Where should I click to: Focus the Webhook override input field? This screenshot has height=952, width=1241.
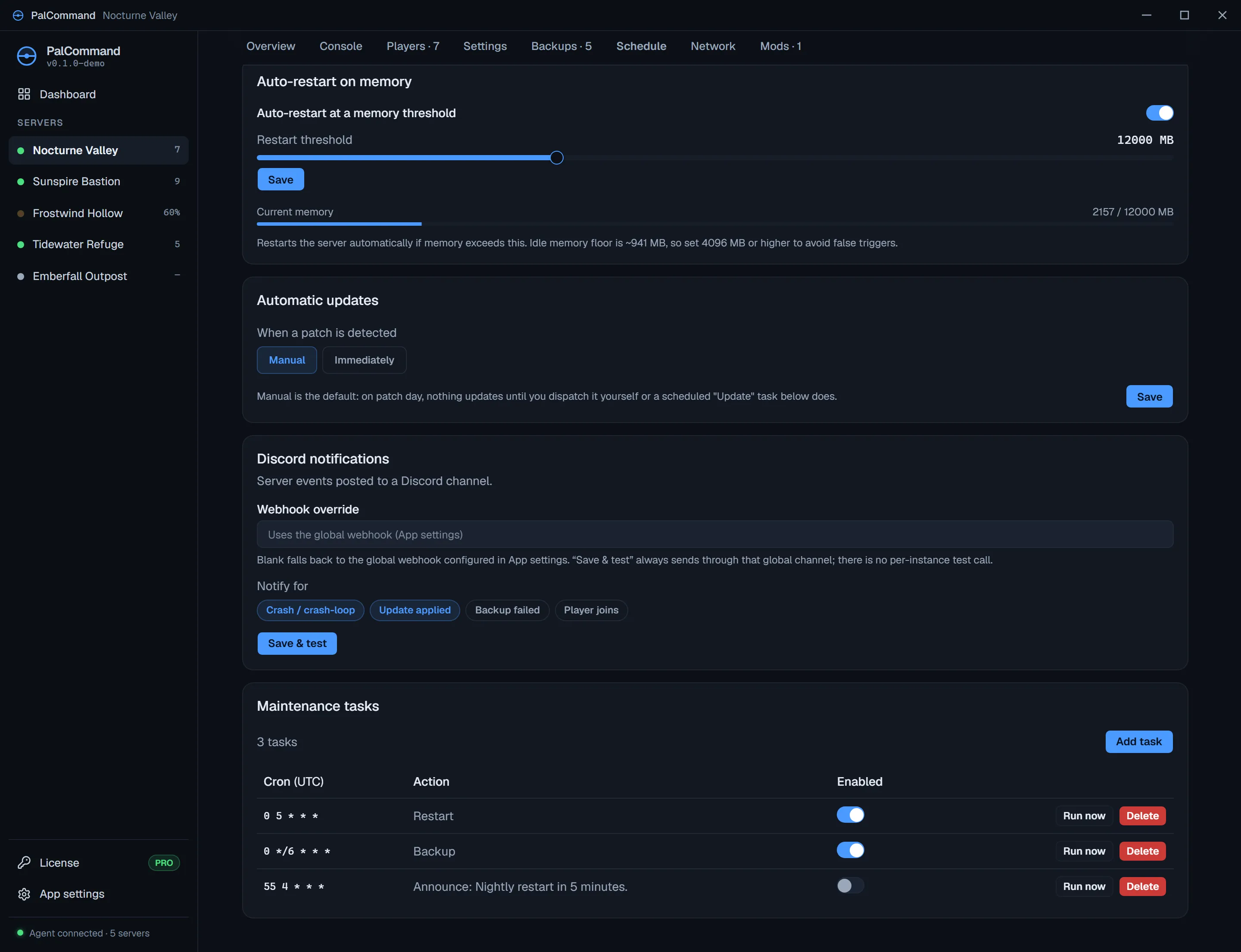715,534
